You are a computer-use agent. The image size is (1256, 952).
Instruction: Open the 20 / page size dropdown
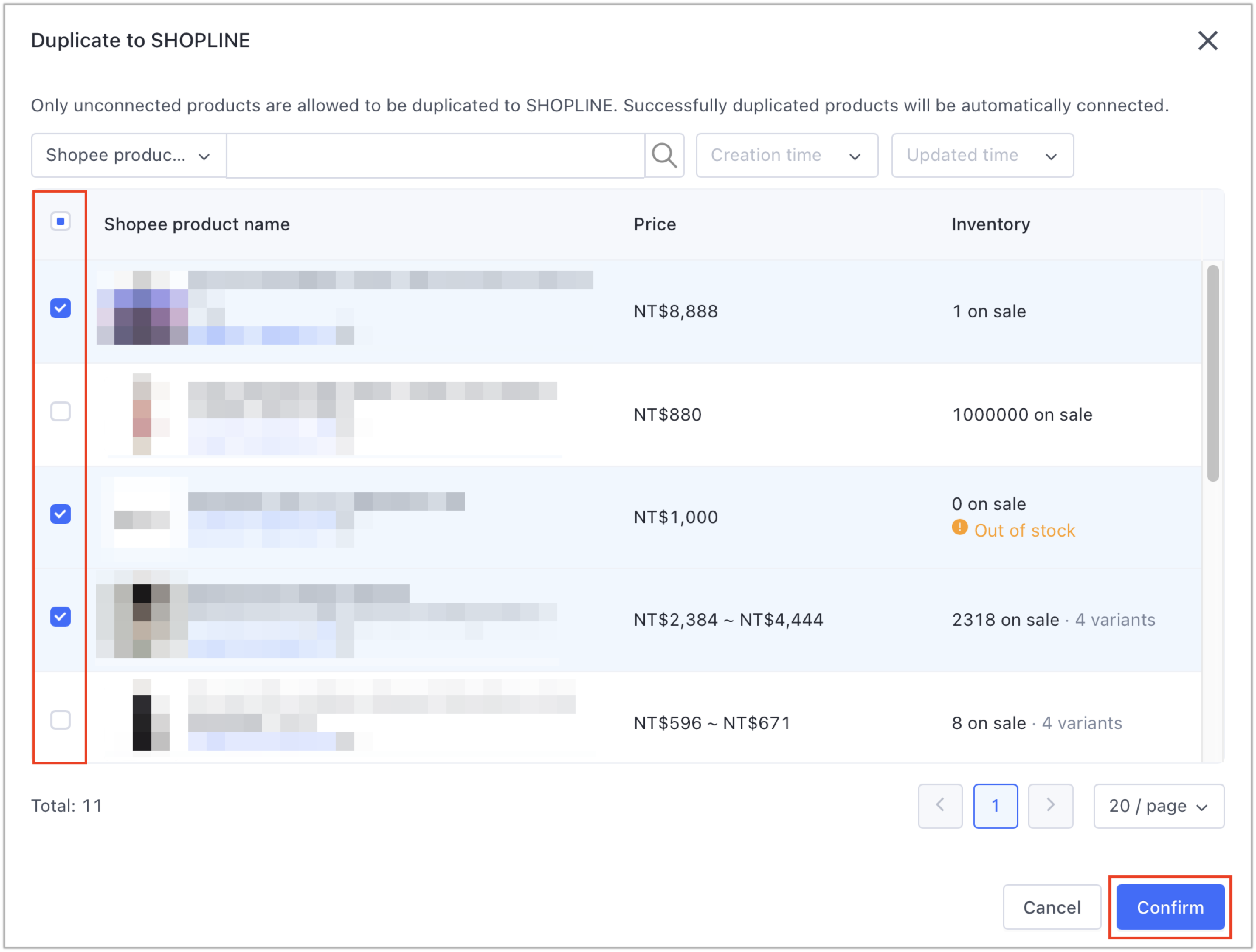[x=1159, y=806]
